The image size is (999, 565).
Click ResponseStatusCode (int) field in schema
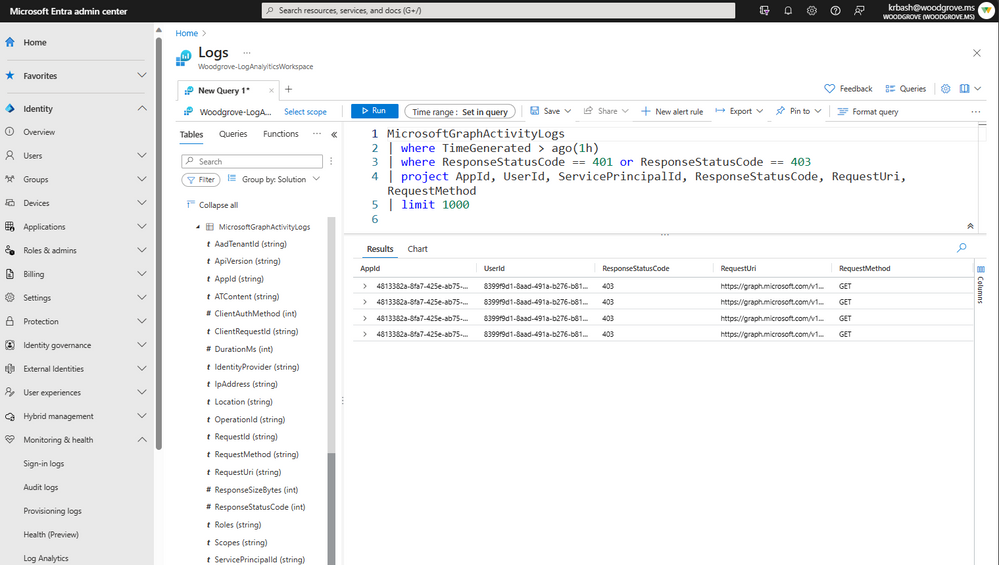259,507
